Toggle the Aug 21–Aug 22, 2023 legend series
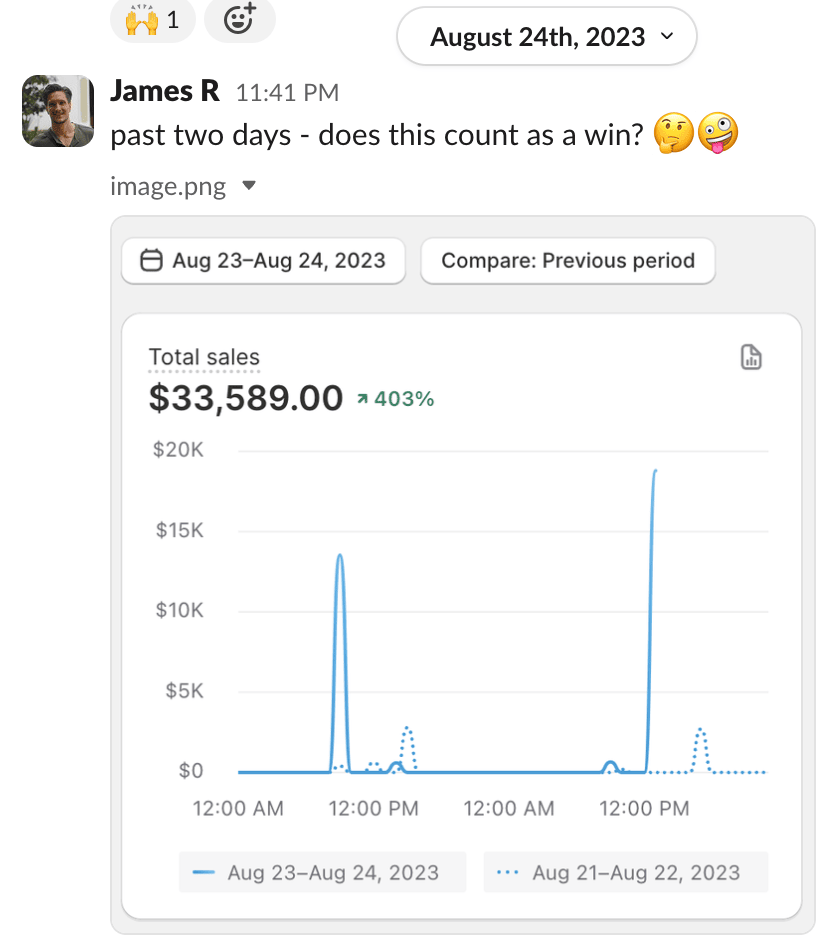 point(625,872)
